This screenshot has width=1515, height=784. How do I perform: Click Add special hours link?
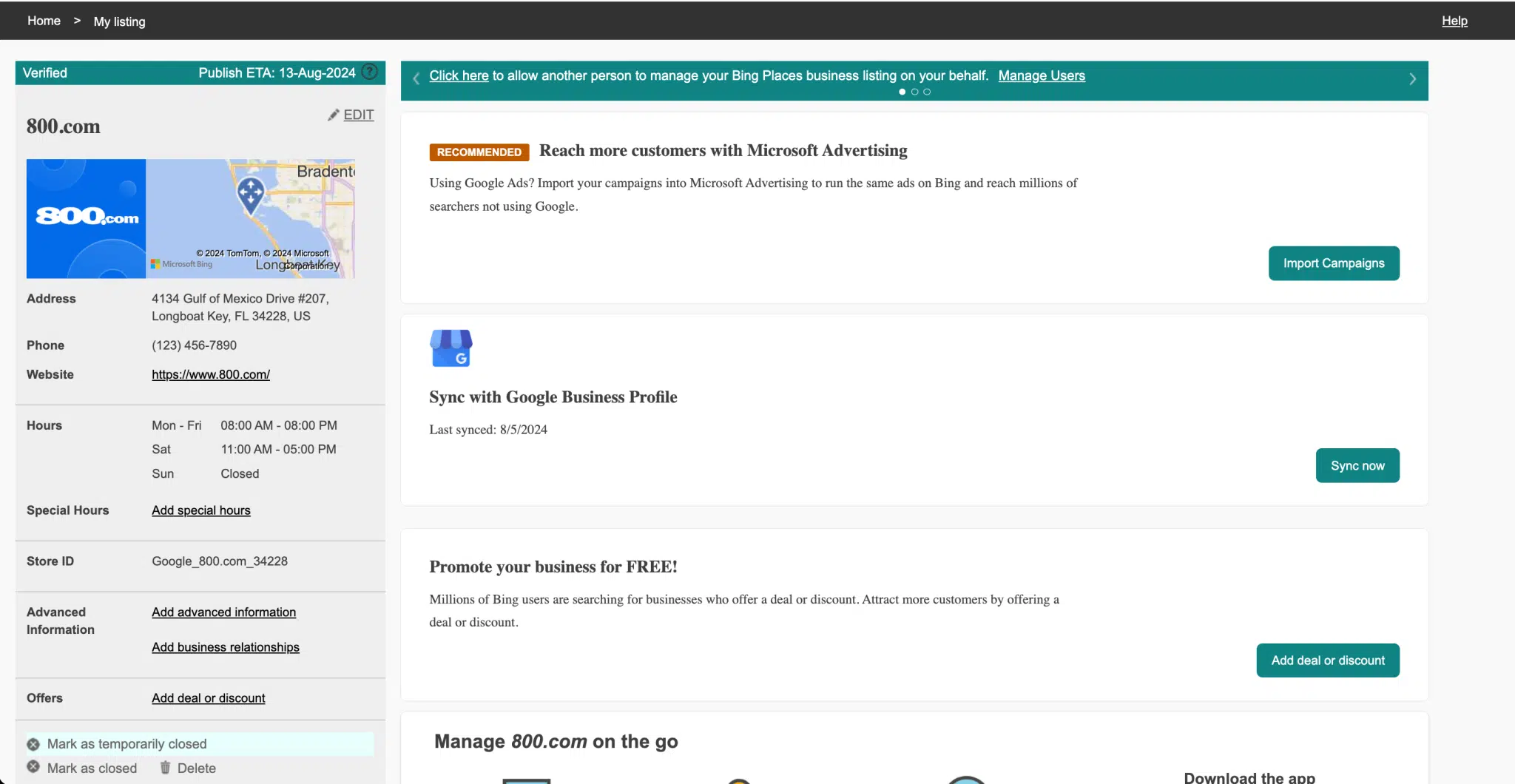(201, 510)
